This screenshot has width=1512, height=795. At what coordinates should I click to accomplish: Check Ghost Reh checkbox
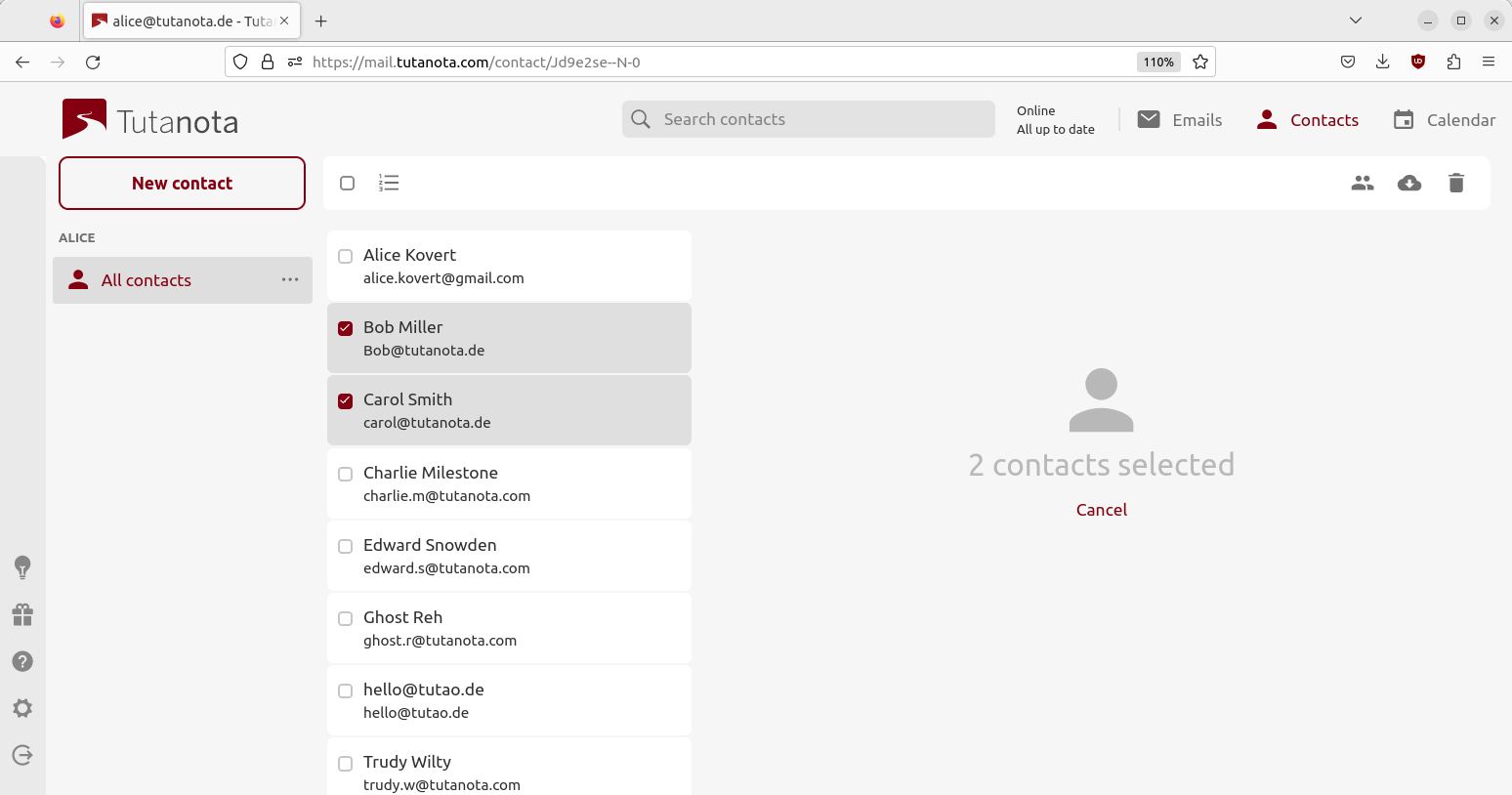[x=345, y=618]
